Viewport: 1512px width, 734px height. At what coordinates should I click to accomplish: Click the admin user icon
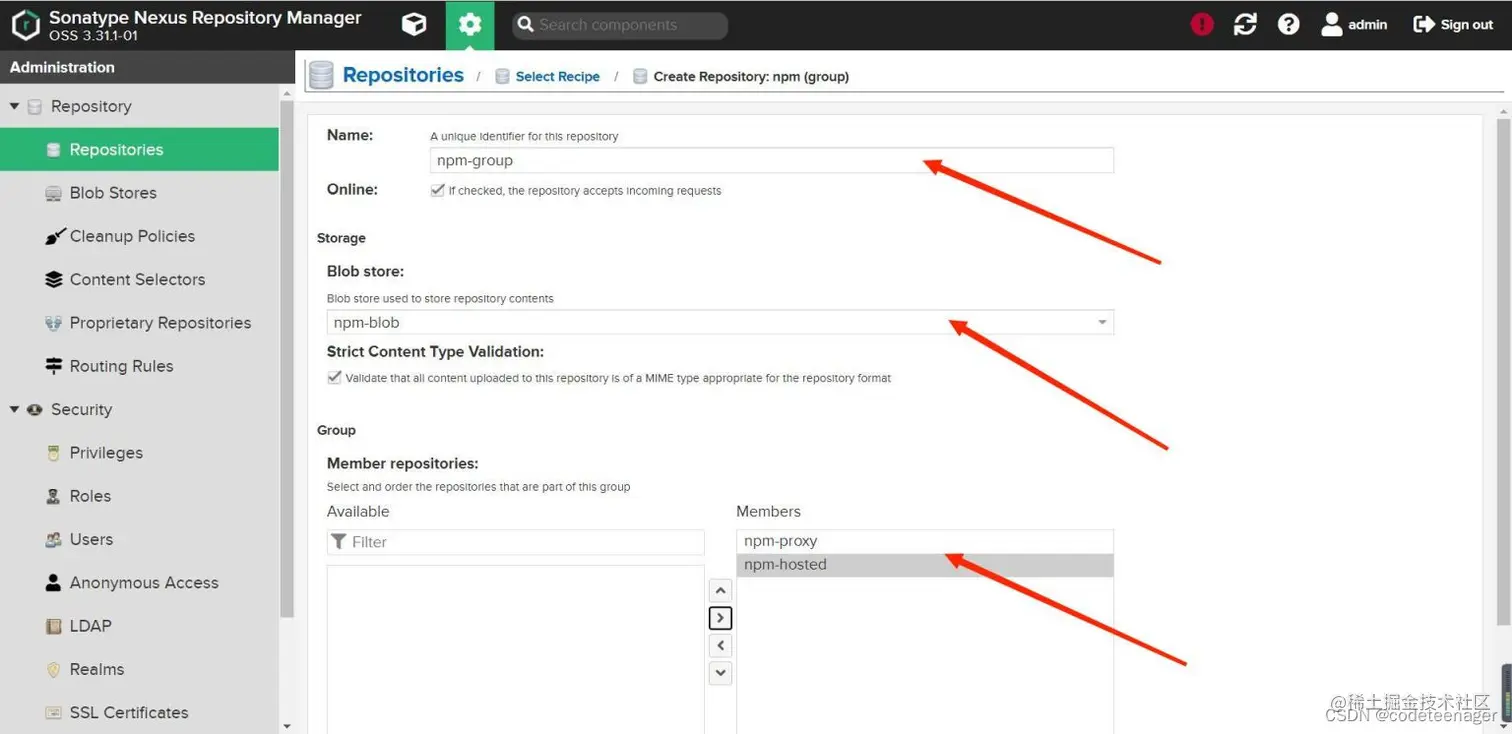(x=1332, y=25)
